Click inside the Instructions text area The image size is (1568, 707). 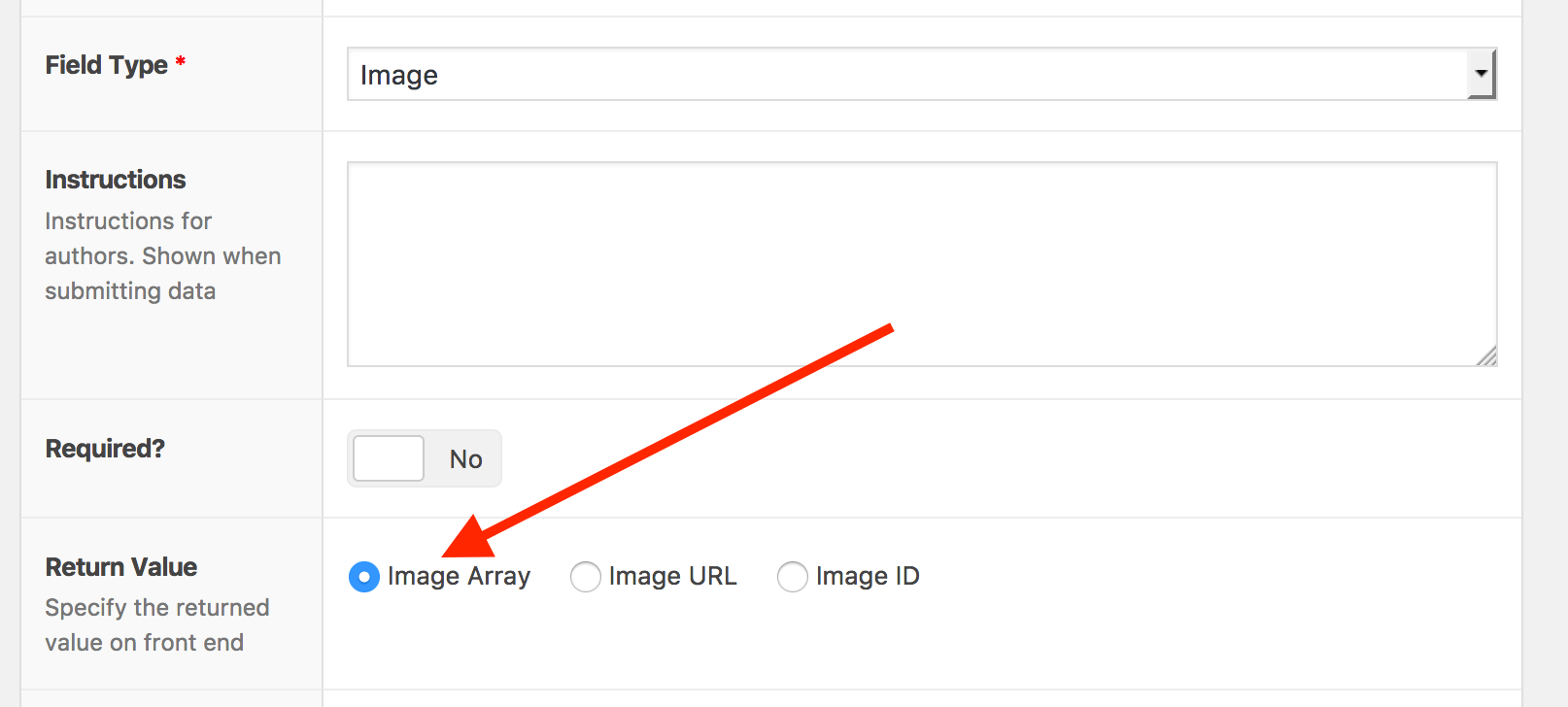[921, 262]
